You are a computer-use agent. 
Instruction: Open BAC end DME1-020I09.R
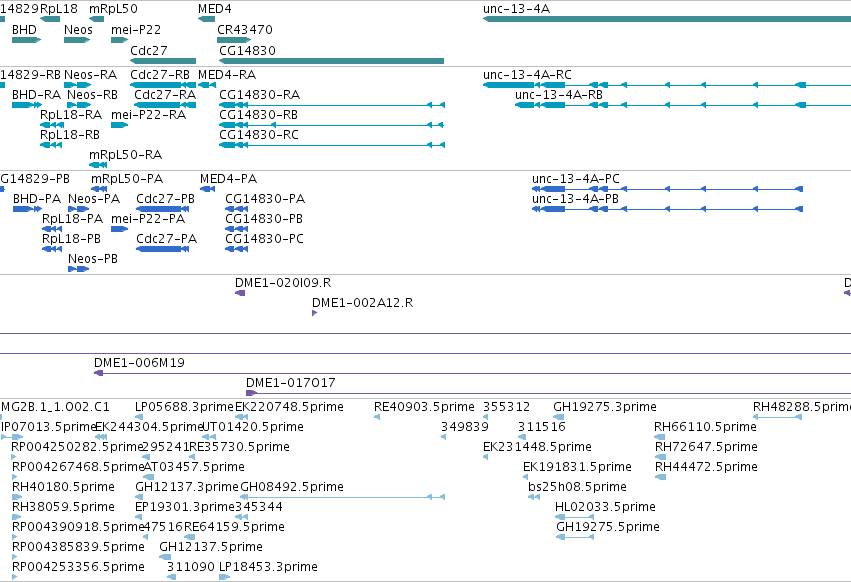tap(240, 293)
